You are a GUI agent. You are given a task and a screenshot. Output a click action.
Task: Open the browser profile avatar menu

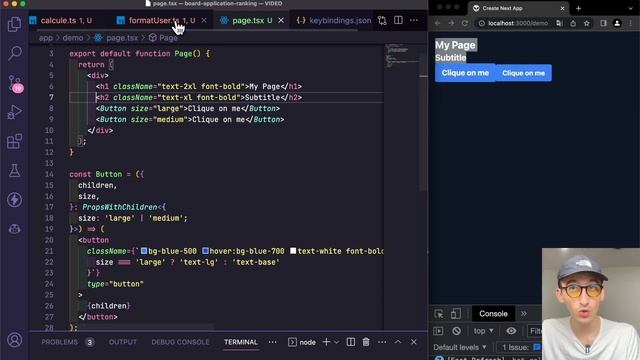[x=617, y=23]
